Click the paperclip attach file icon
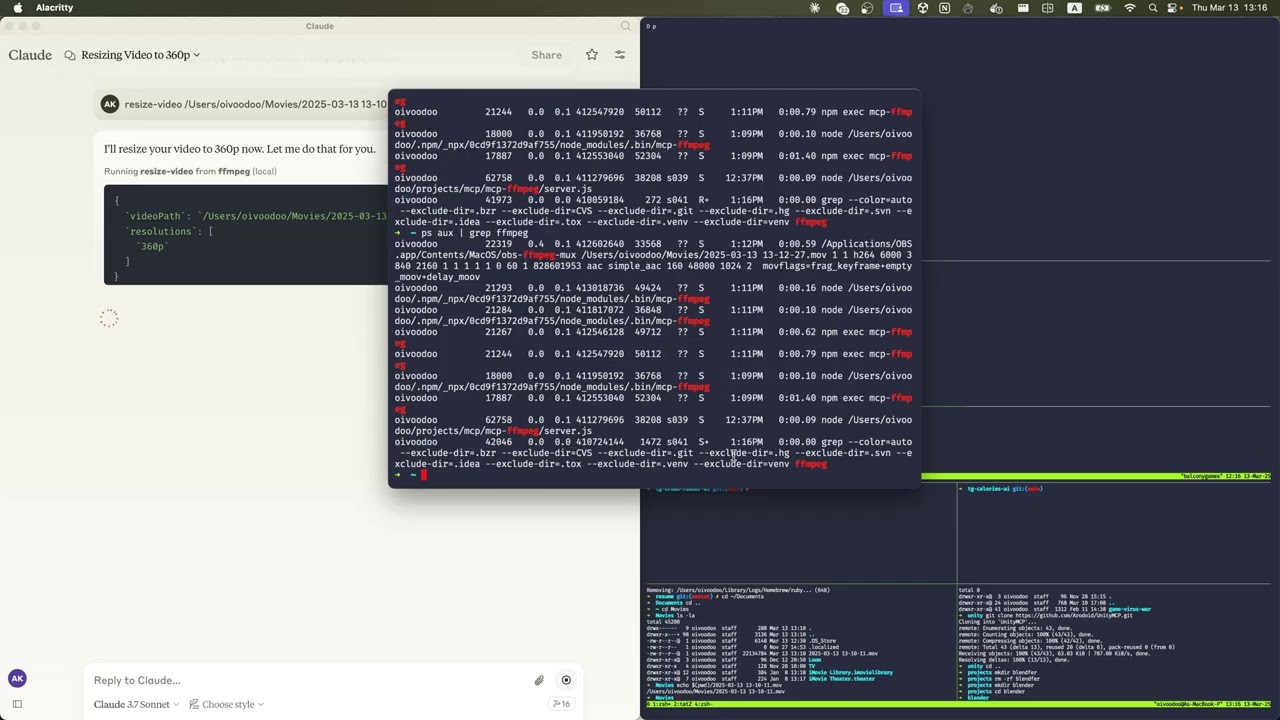The image size is (1280, 720). 539,680
